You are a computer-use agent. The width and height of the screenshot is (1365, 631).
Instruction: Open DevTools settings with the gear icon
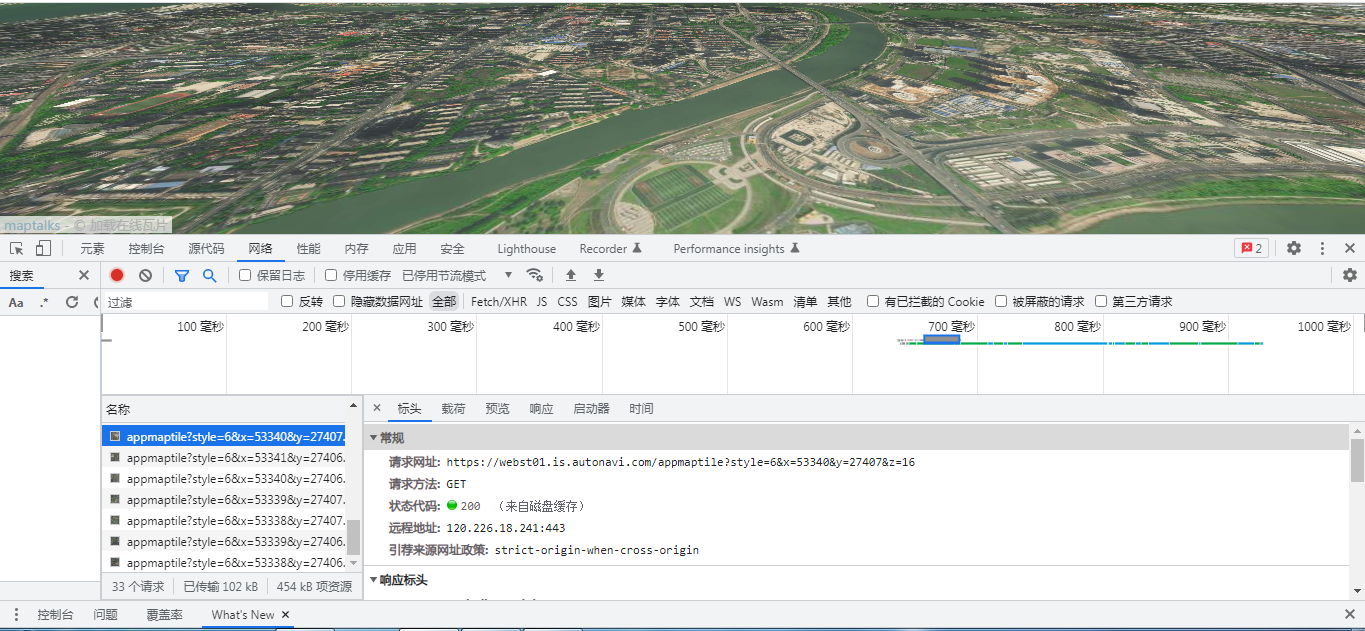(x=1293, y=248)
